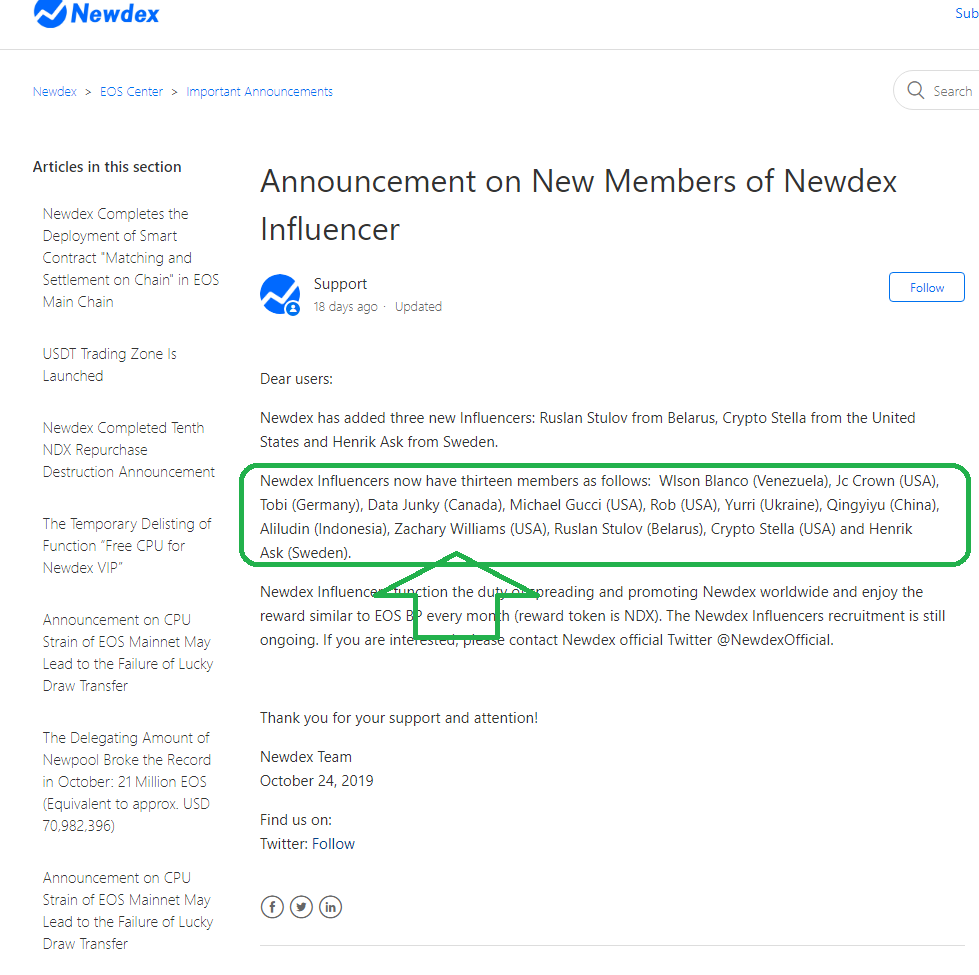This screenshot has height=975, width=979.
Task: Open Tenth NDX Repurchase Destruction article
Action: coord(128,450)
